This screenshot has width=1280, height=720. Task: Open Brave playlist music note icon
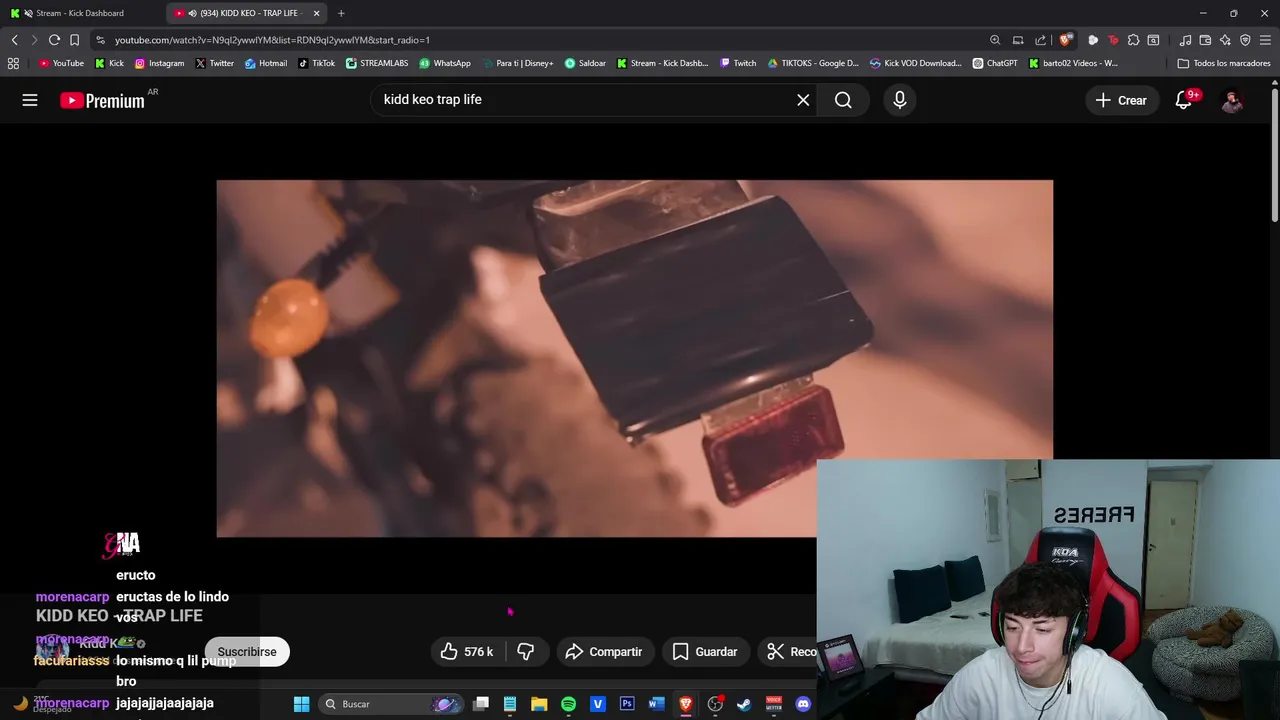coord(1185,40)
